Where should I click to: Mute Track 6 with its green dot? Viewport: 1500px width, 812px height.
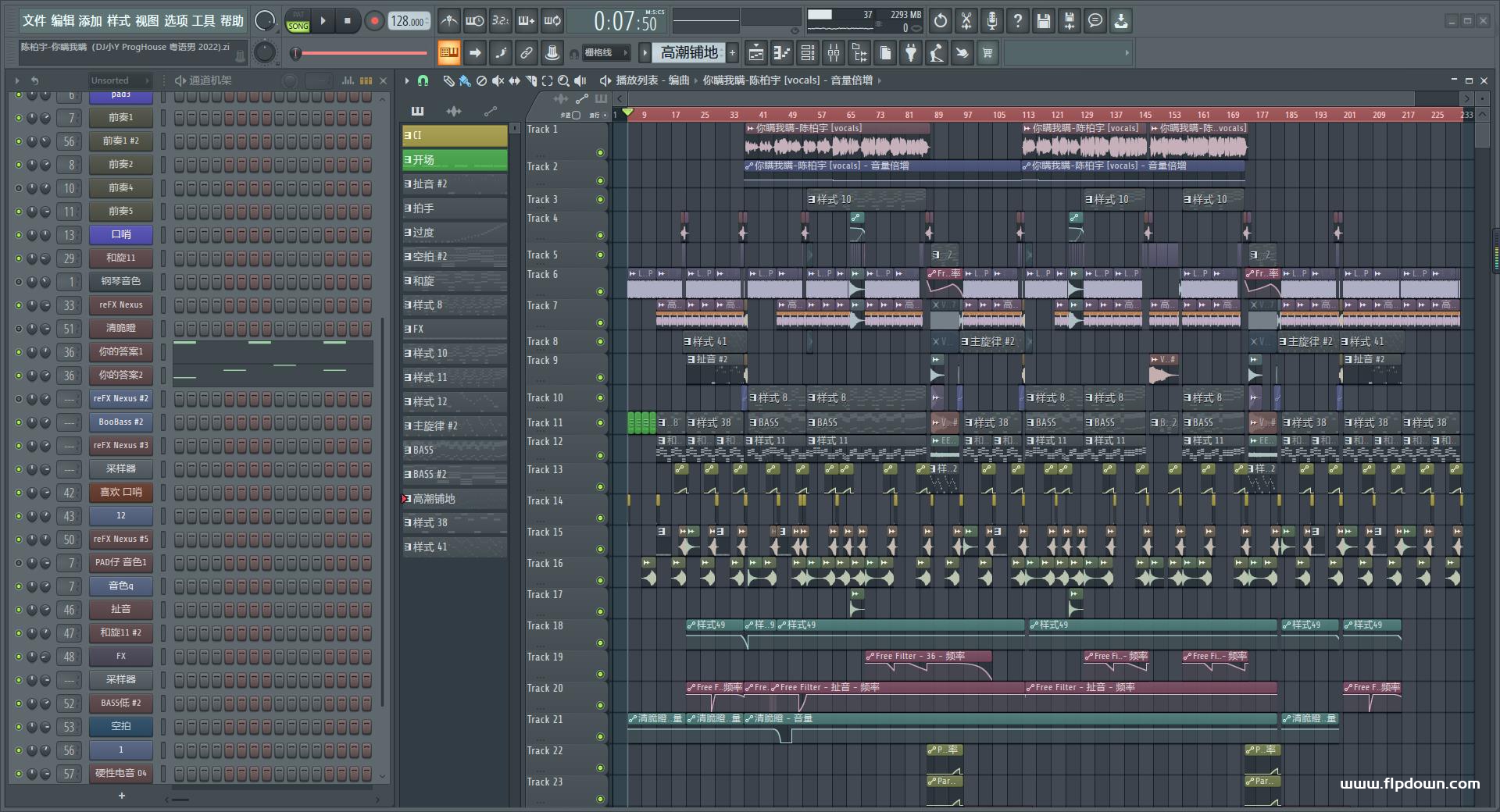600,292
